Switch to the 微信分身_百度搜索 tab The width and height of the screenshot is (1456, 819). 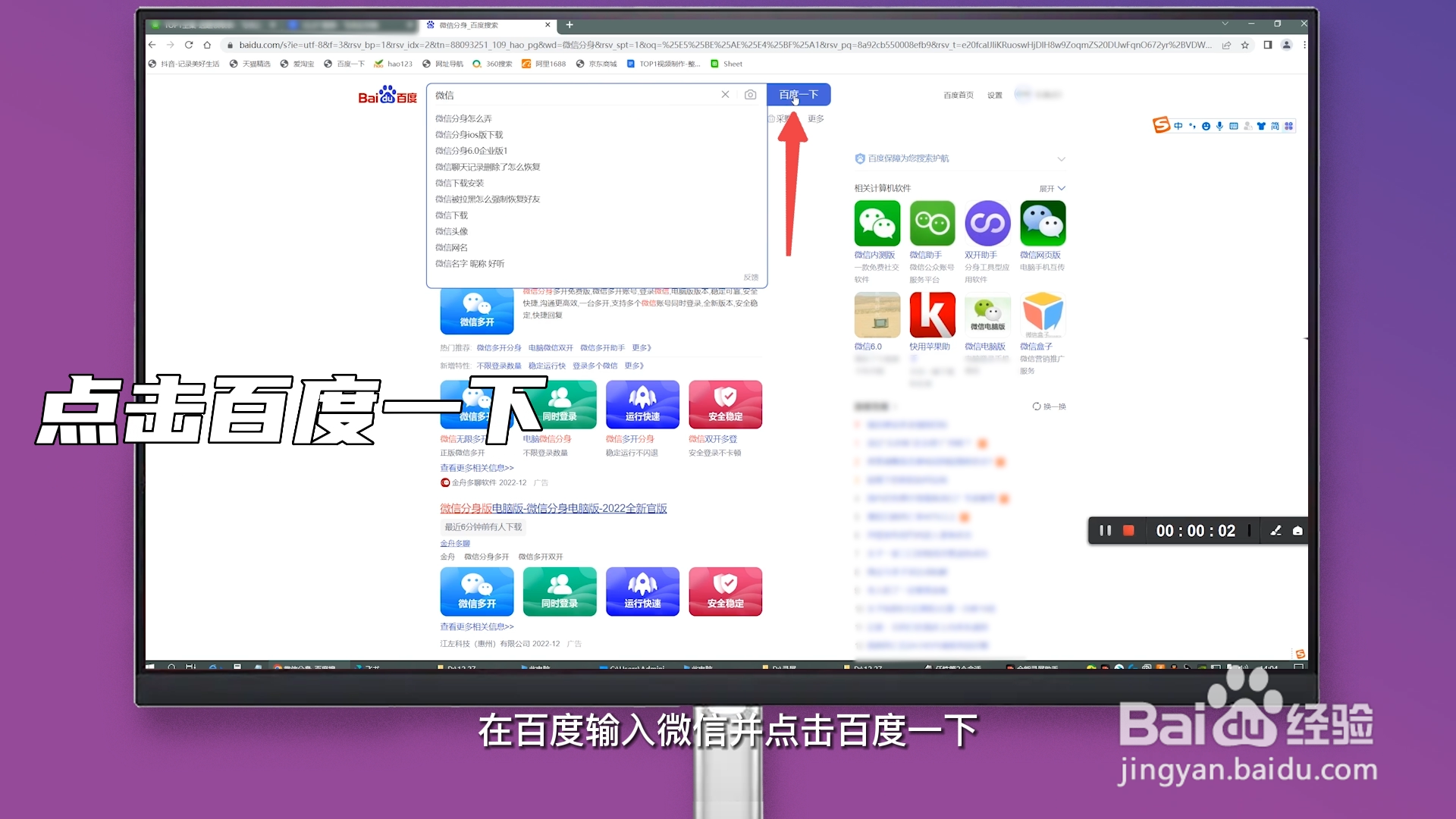pyautogui.click(x=484, y=25)
